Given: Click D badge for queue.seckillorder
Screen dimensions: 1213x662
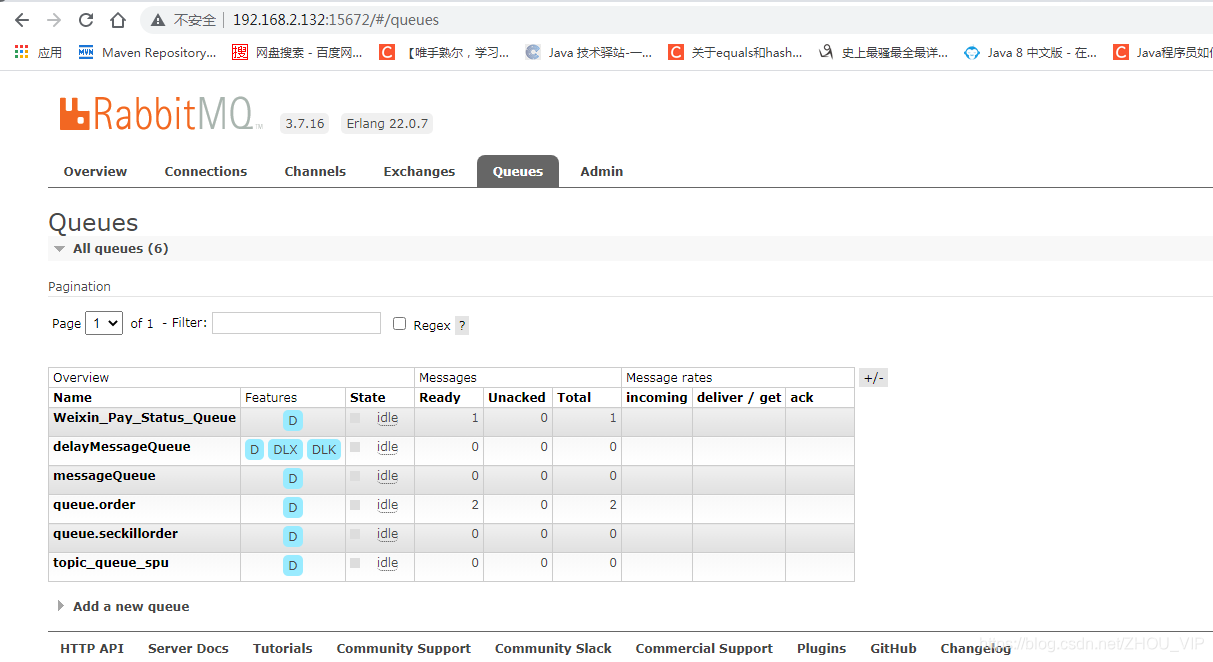Looking at the screenshot, I should coord(292,537).
